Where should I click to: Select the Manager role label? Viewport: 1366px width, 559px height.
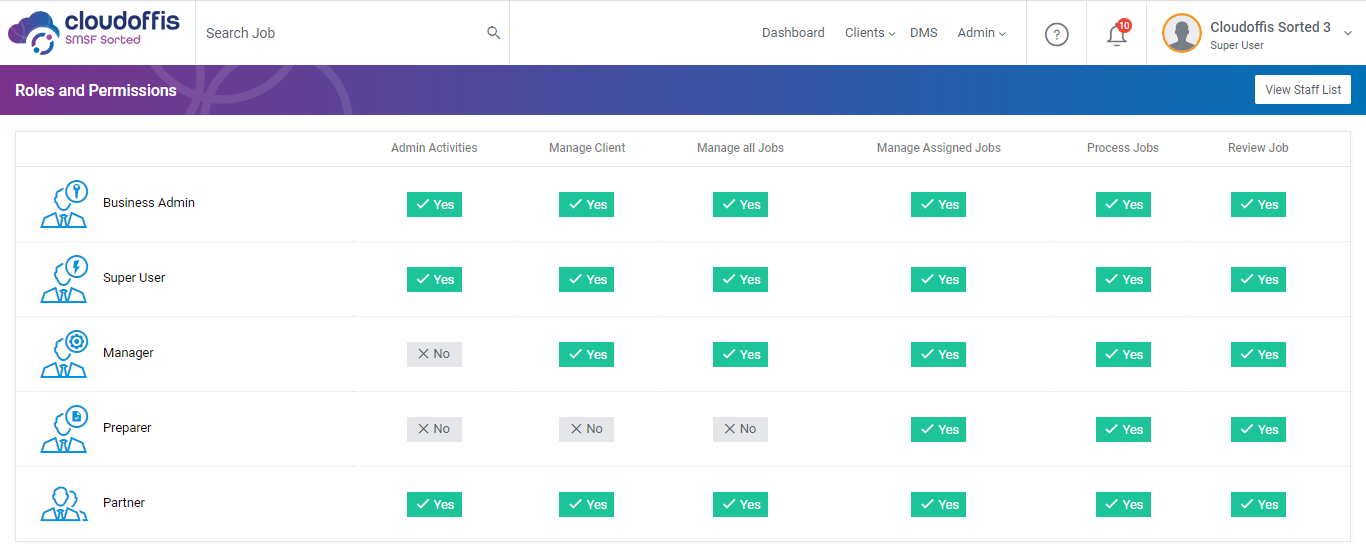(x=128, y=353)
